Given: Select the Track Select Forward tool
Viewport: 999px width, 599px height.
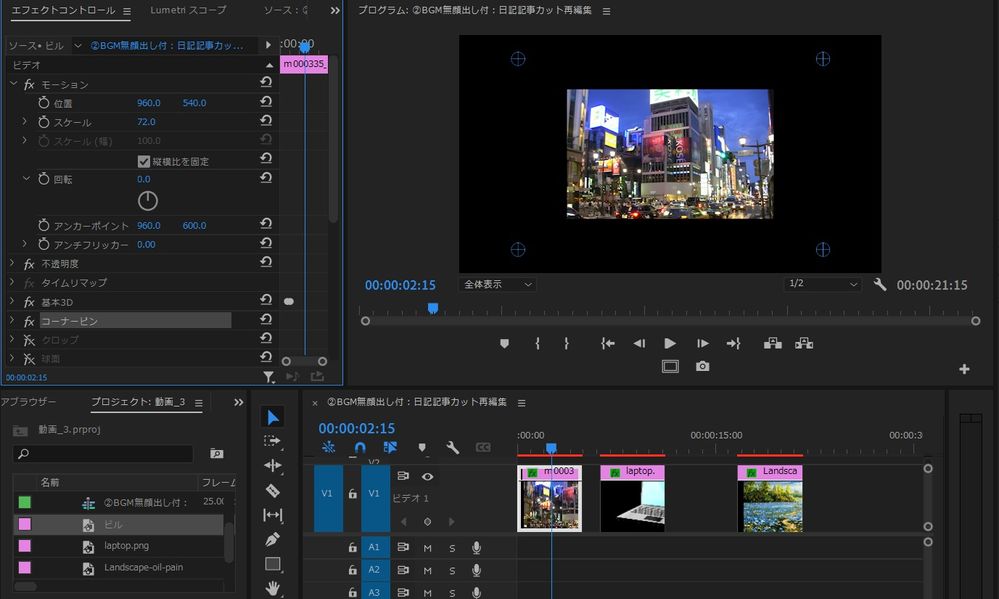Looking at the screenshot, I should pyautogui.click(x=273, y=441).
